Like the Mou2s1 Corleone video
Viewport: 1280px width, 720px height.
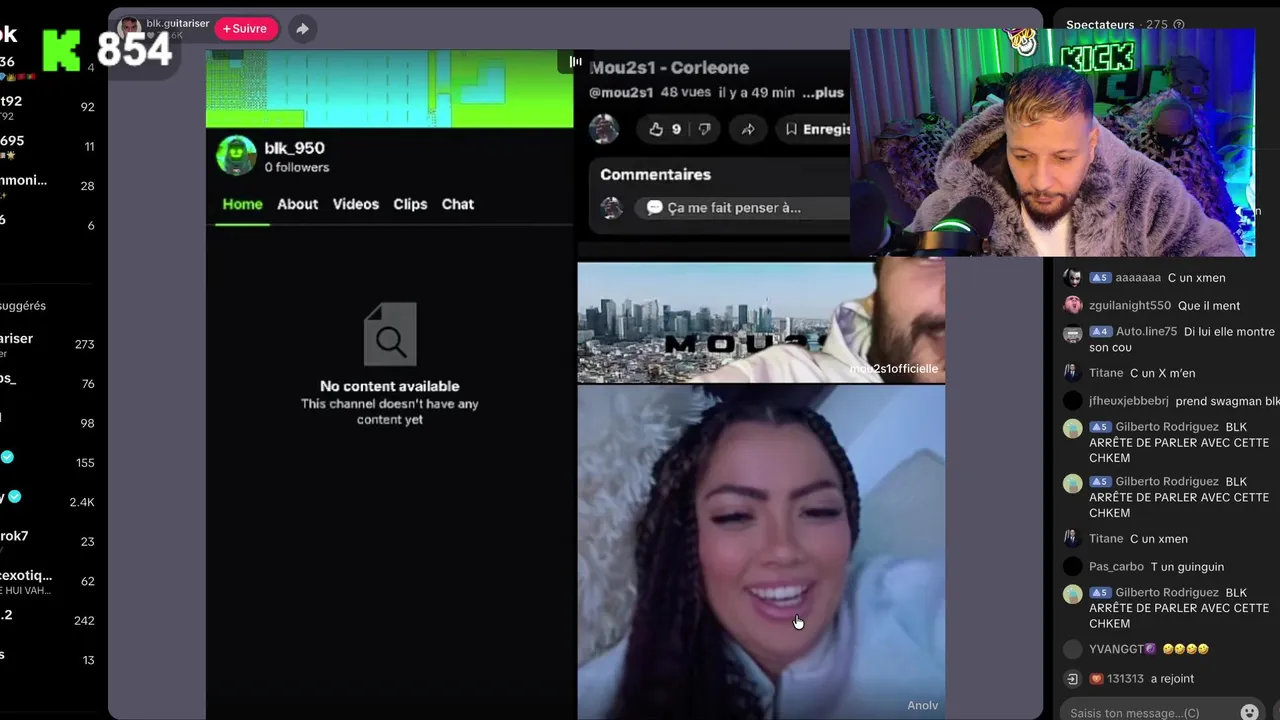point(665,129)
